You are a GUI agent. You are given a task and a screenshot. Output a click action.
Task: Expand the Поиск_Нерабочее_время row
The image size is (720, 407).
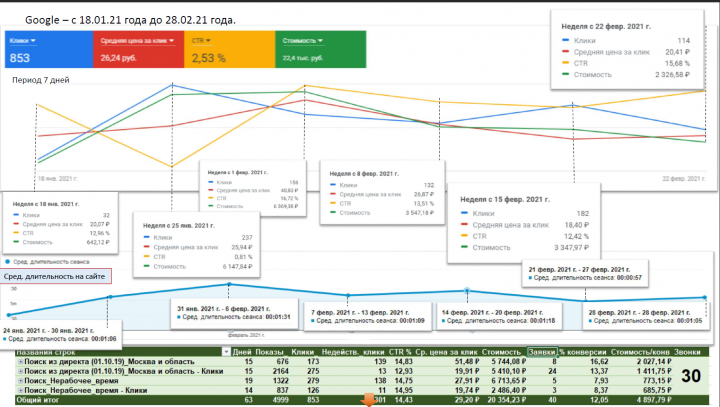pos(20,381)
